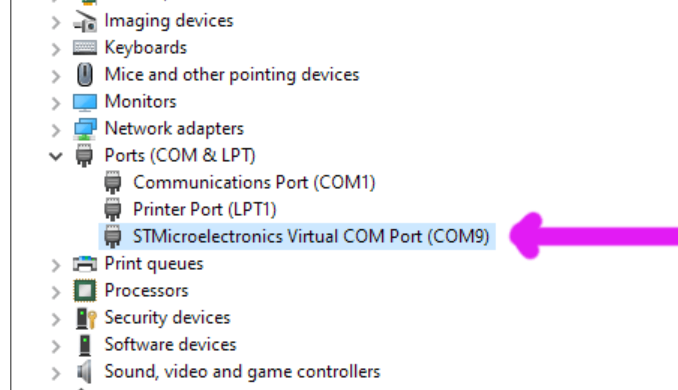The height and width of the screenshot is (390, 678).
Task: Click the Keyboards category icon
Action: coord(85,48)
